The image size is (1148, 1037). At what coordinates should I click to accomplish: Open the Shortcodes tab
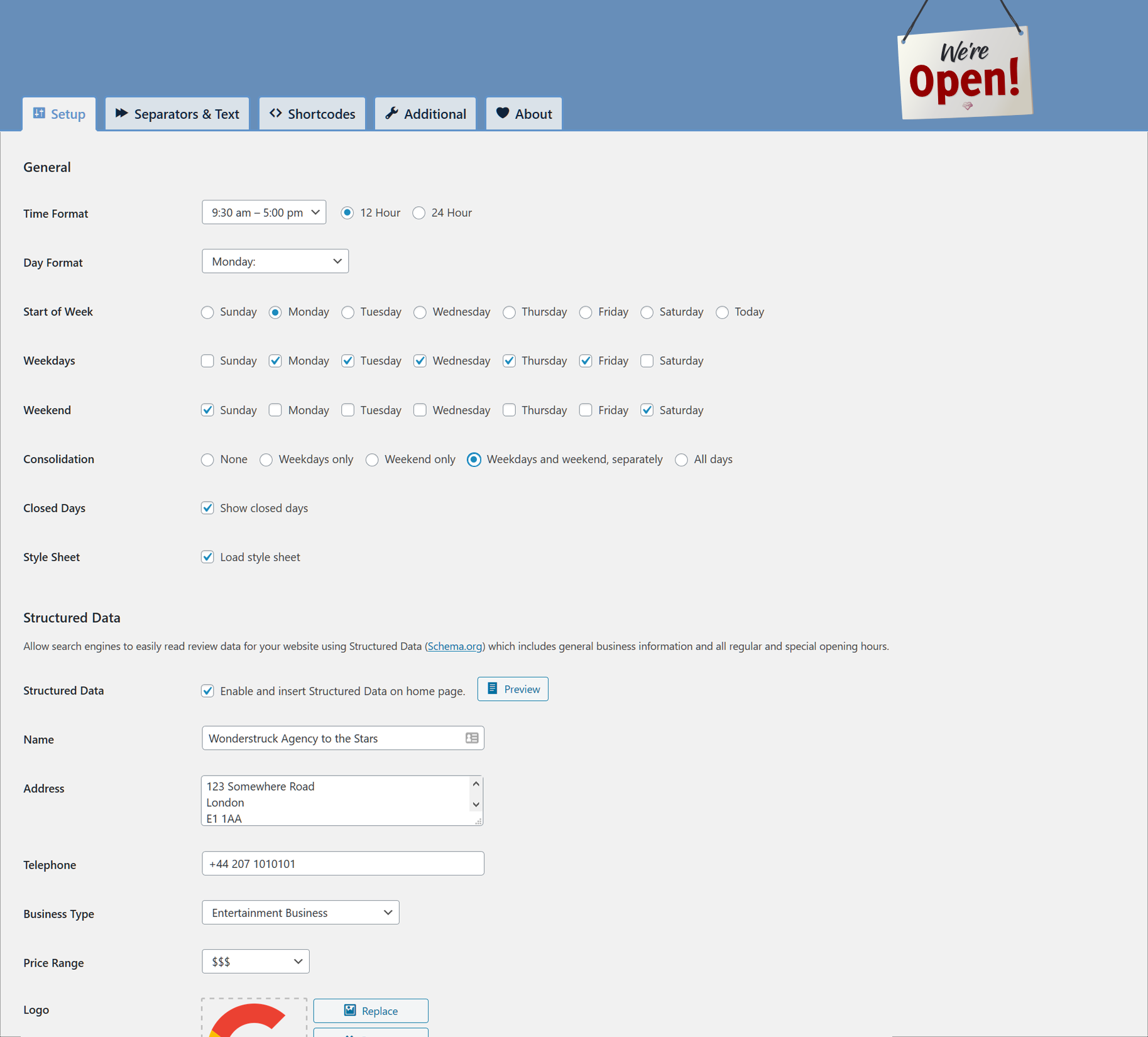tap(312, 114)
